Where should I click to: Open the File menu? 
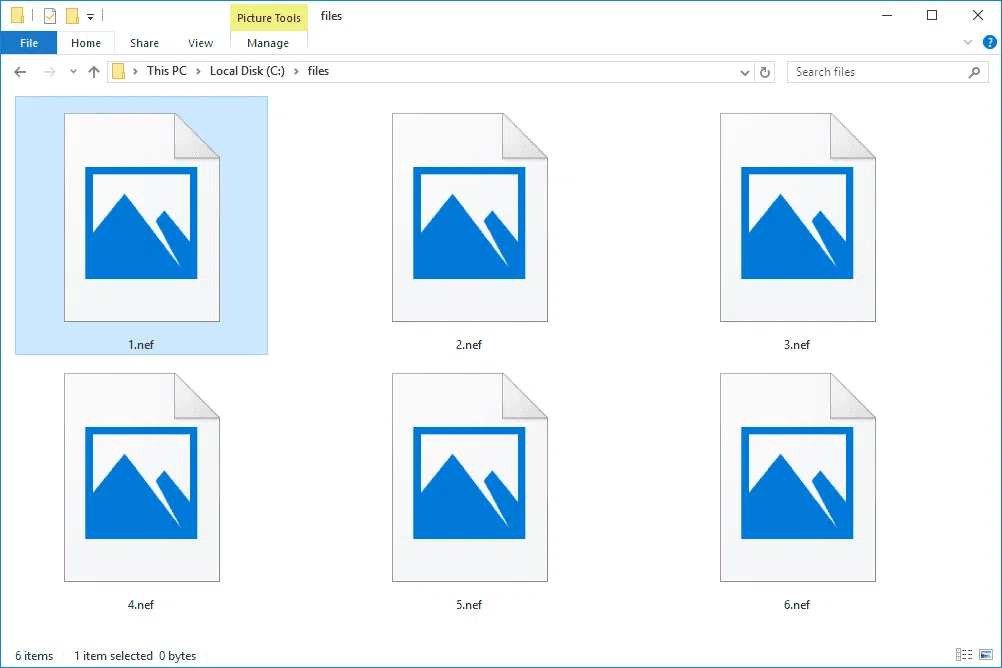tap(29, 43)
